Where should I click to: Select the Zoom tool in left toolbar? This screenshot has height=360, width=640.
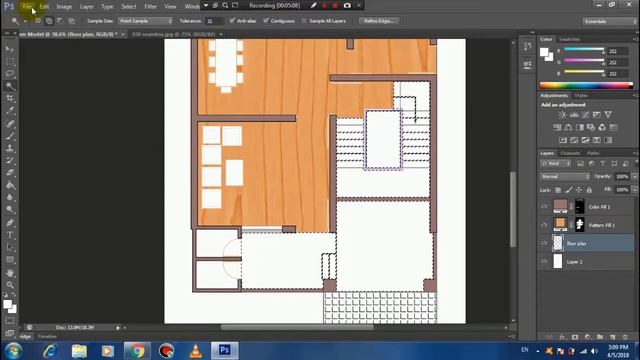pyautogui.click(x=10, y=285)
